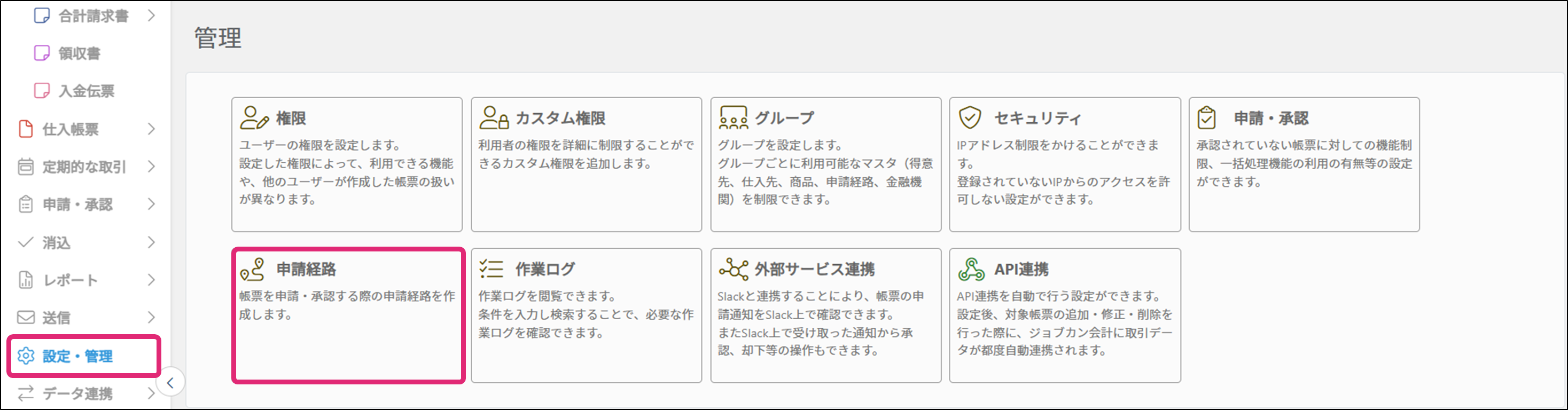Click the カスタム権限 user-with-lock icon

[494, 117]
